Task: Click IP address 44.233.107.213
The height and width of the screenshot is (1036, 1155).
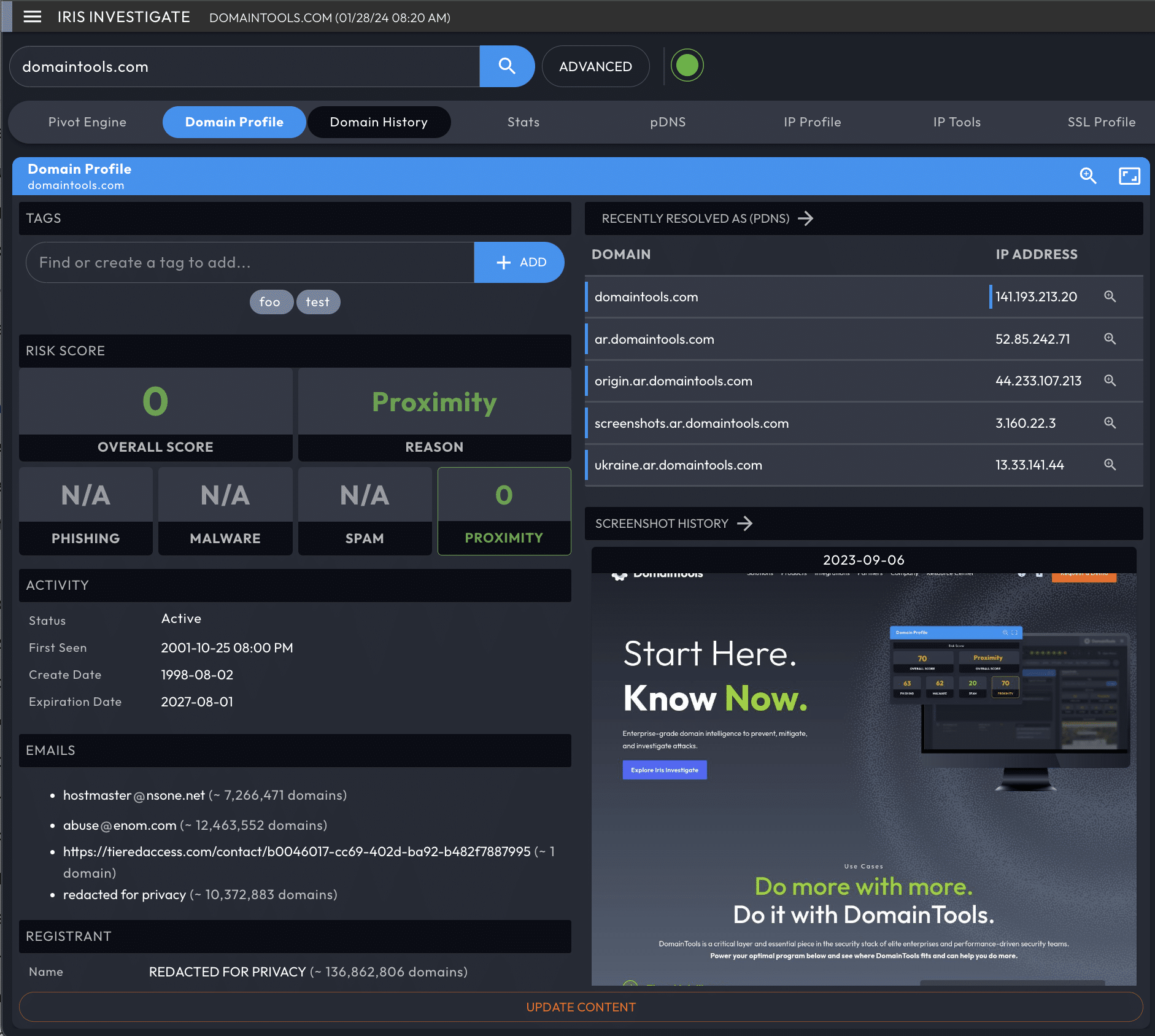Action: (x=1038, y=381)
